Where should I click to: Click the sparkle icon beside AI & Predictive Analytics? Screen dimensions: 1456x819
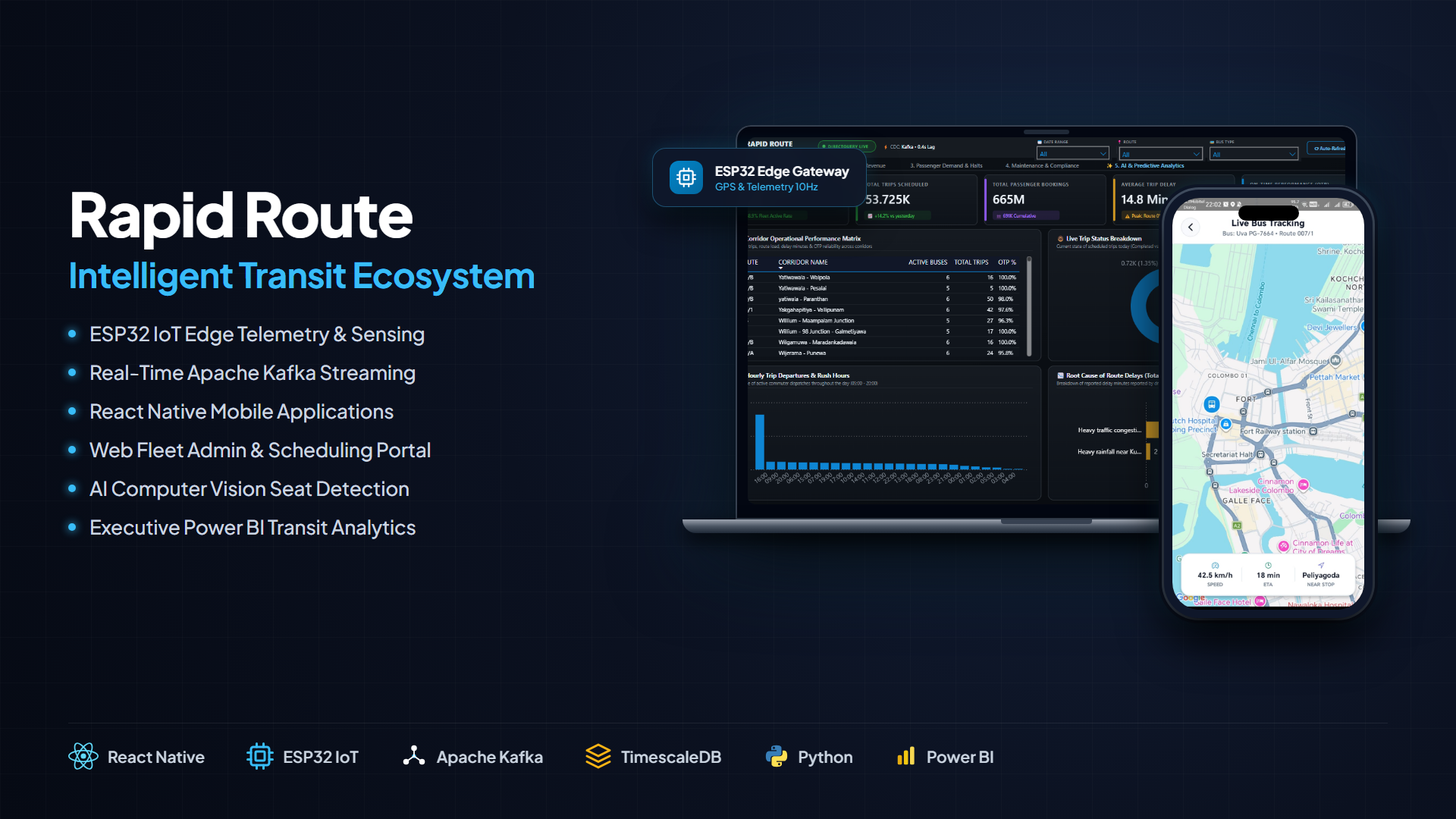point(1109,165)
